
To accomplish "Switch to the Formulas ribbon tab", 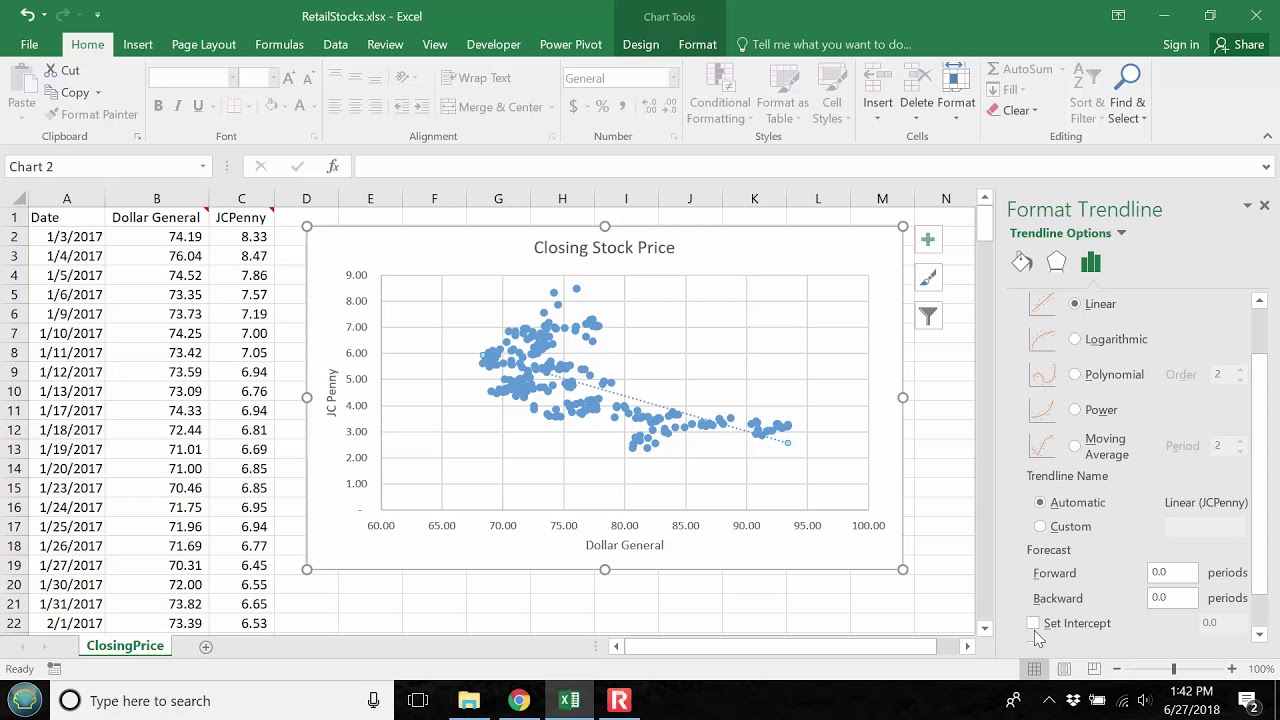I will 279,44.
